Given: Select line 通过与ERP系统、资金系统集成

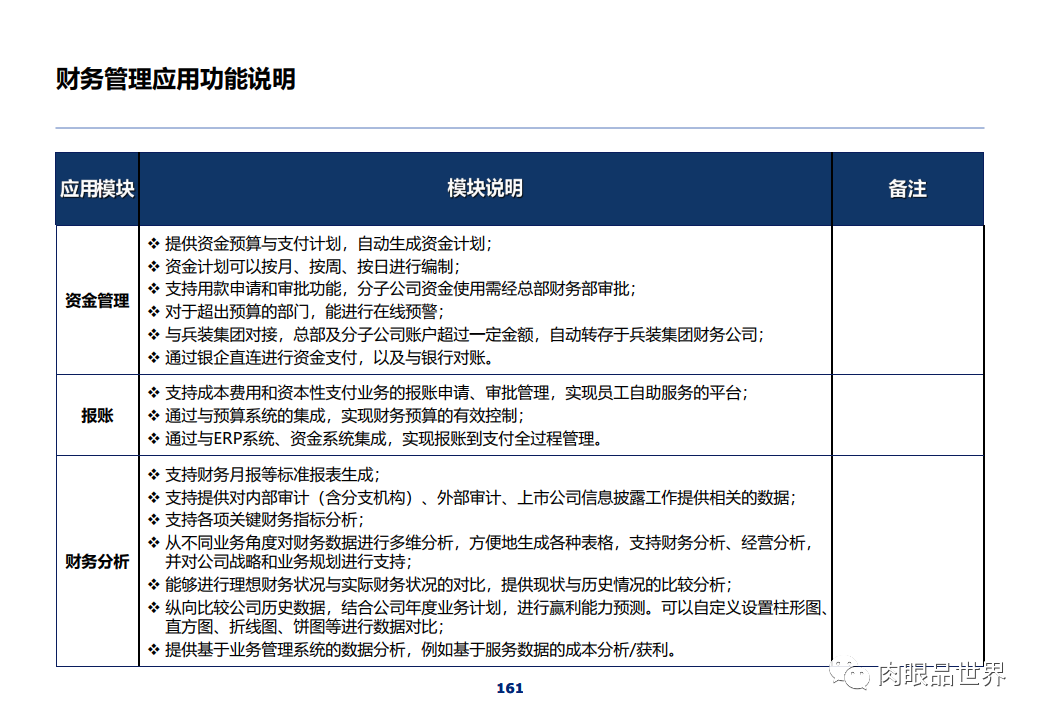Looking at the screenshot, I should [x=375, y=439].
